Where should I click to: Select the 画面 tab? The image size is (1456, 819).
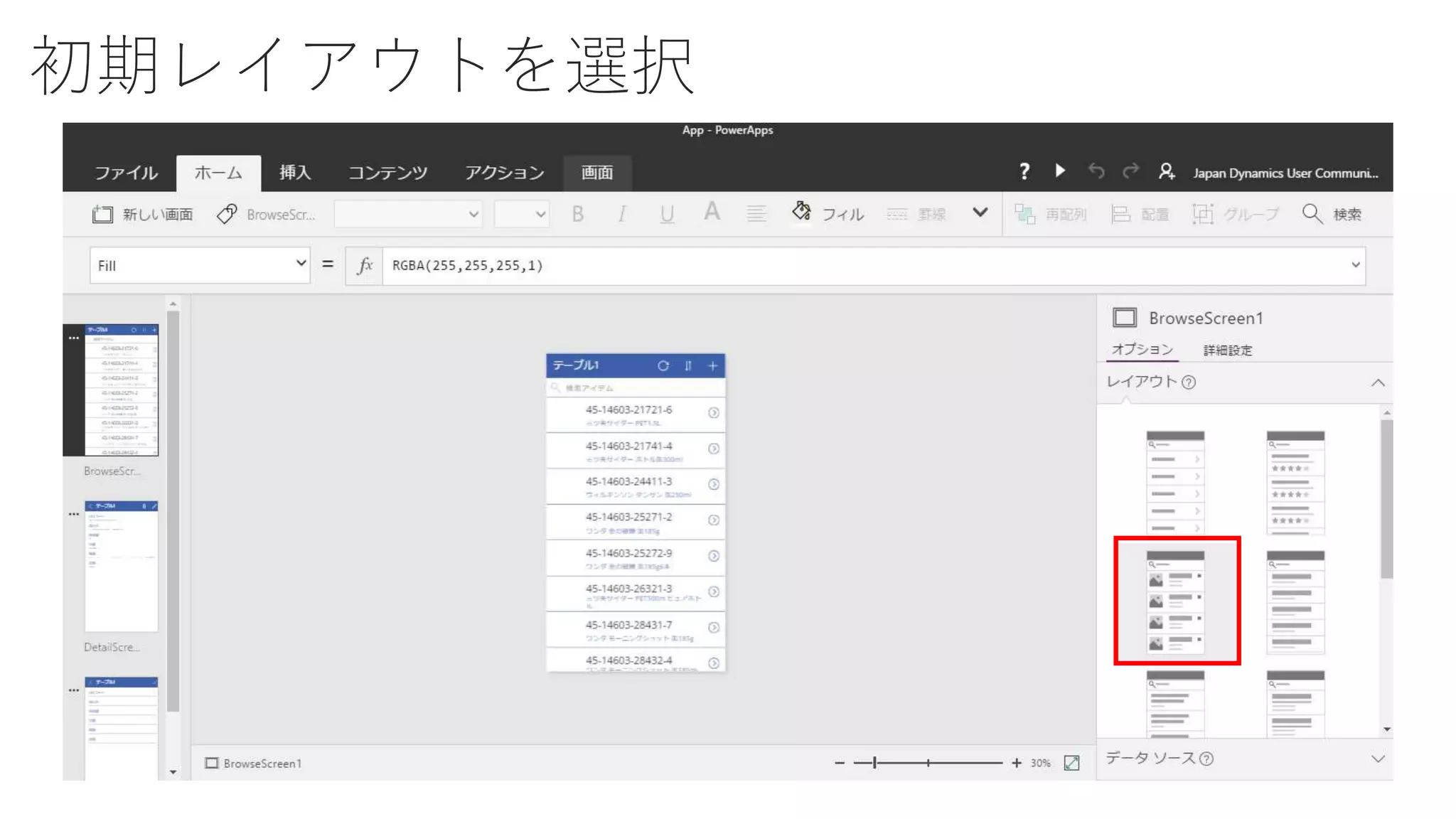coord(597,173)
